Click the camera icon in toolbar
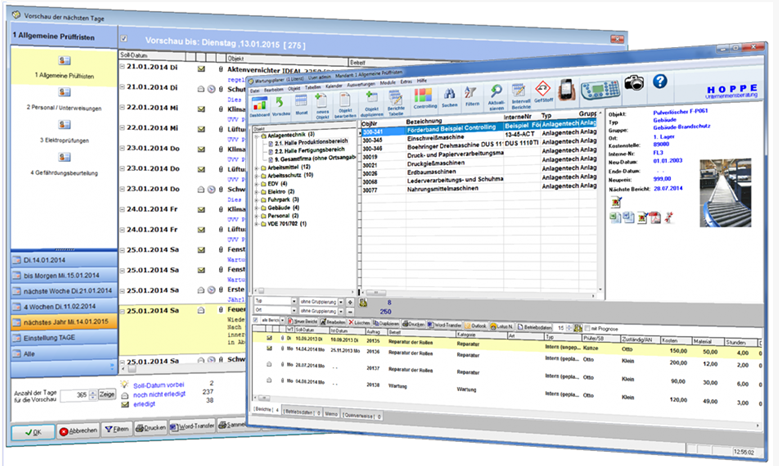The image size is (779, 466). 634,82
